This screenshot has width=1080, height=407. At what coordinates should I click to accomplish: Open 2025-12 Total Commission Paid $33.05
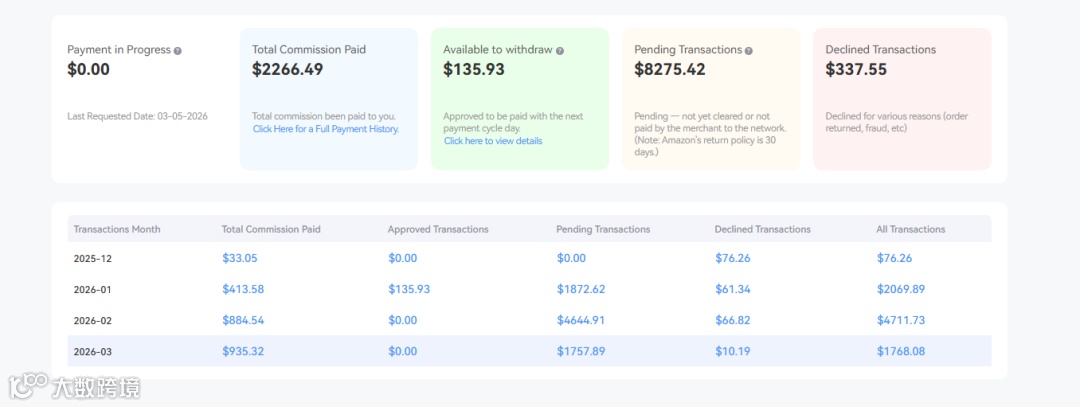click(240, 258)
